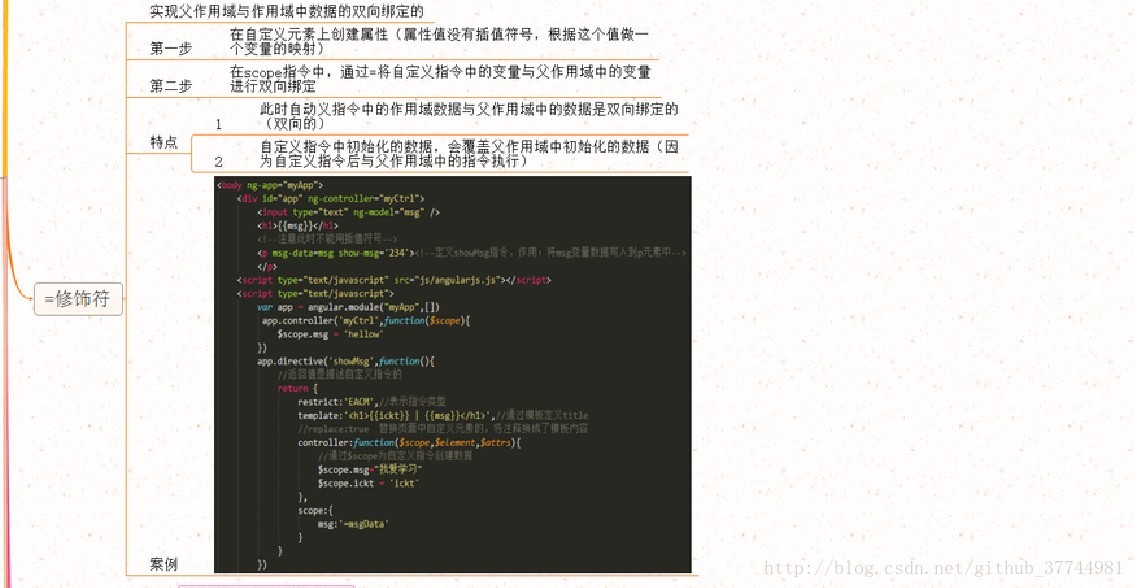Click code line $scope.msg = 'hellow'
Image resolution: width=1135 pixels, height=588 pixels.
click(329, 334)
